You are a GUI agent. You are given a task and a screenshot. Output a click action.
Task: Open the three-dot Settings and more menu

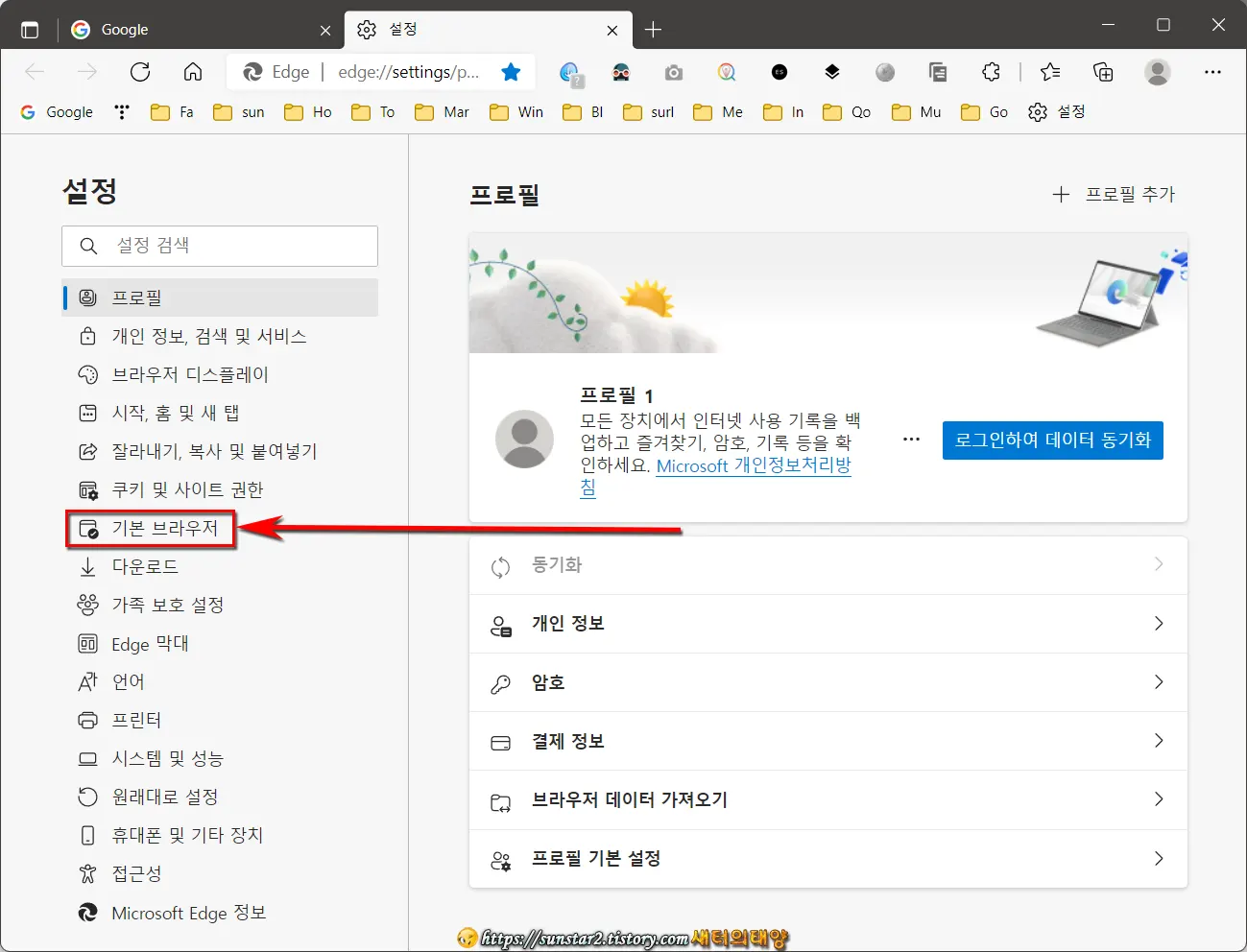tap(1212, 72)
